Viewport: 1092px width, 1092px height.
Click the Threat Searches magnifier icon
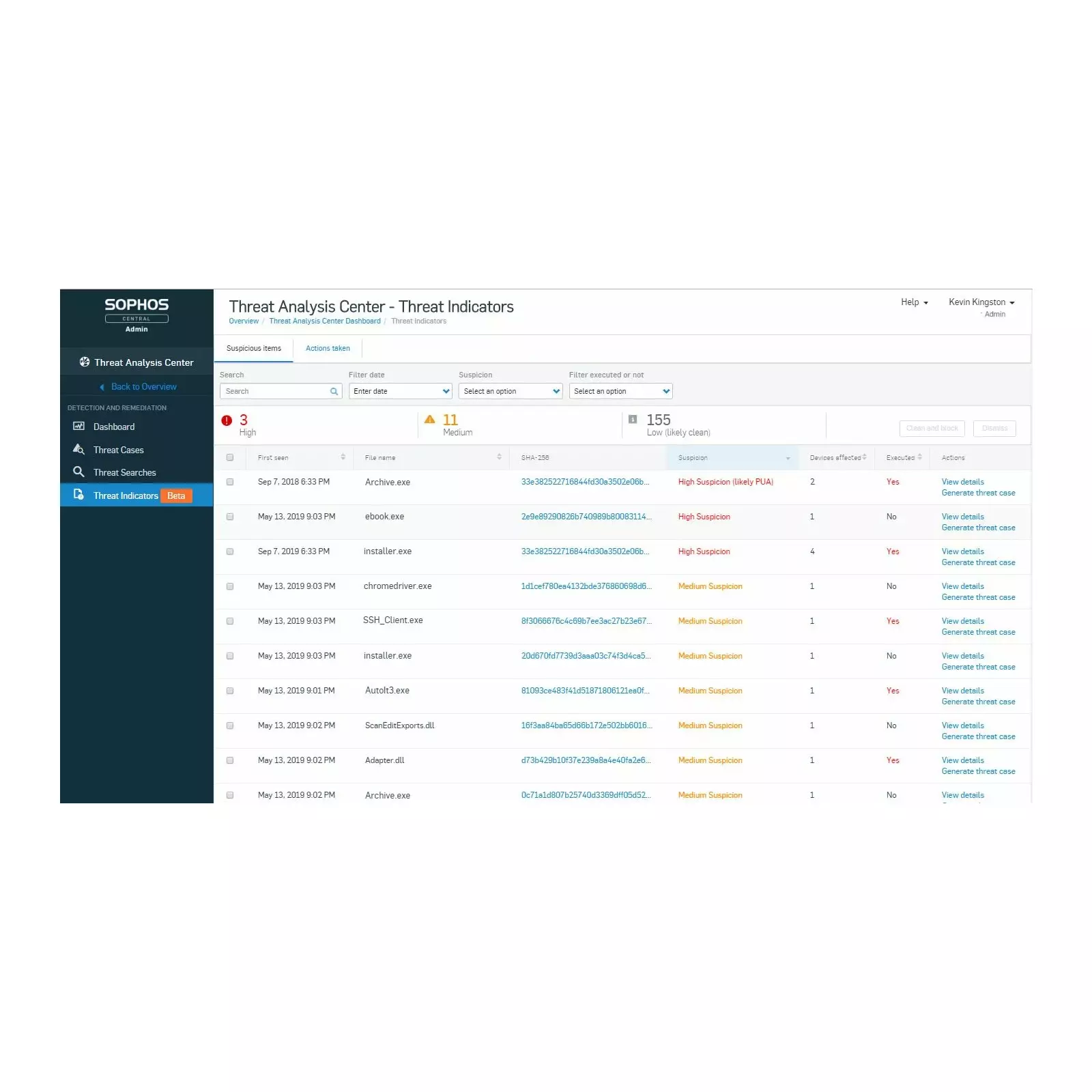click(x=78, y=472)
